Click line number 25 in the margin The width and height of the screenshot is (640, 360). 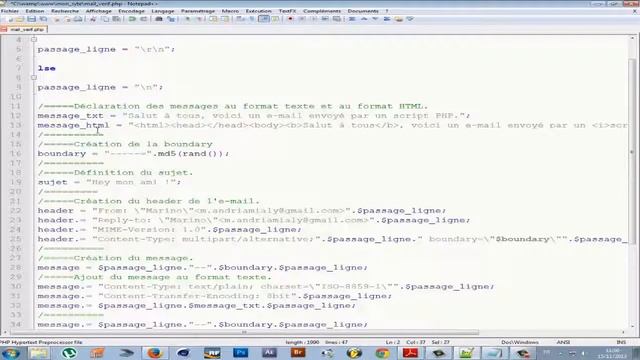16,239
